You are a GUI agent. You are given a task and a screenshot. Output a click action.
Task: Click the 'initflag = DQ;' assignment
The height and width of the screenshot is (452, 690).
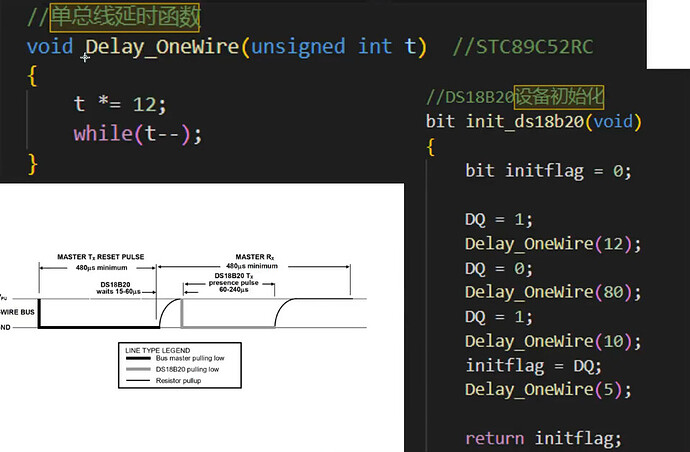pos(533,366)
